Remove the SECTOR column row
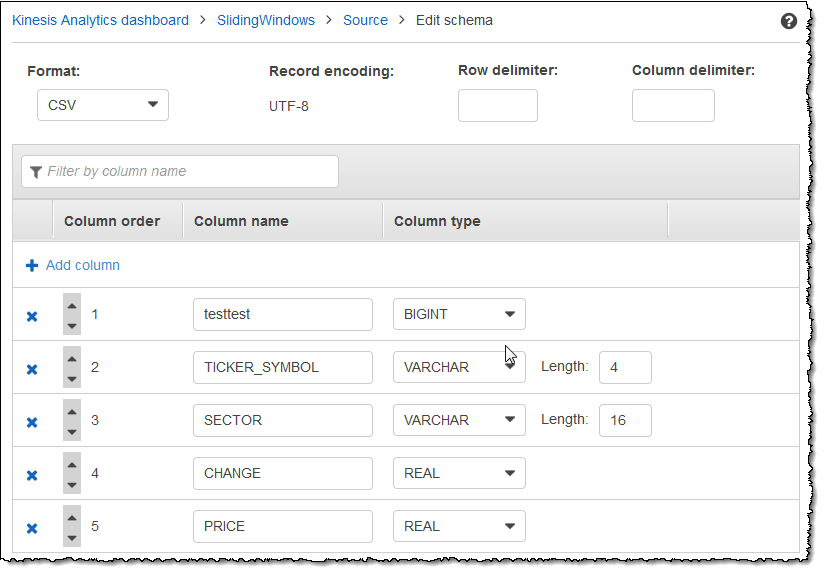 coord(32,422)
